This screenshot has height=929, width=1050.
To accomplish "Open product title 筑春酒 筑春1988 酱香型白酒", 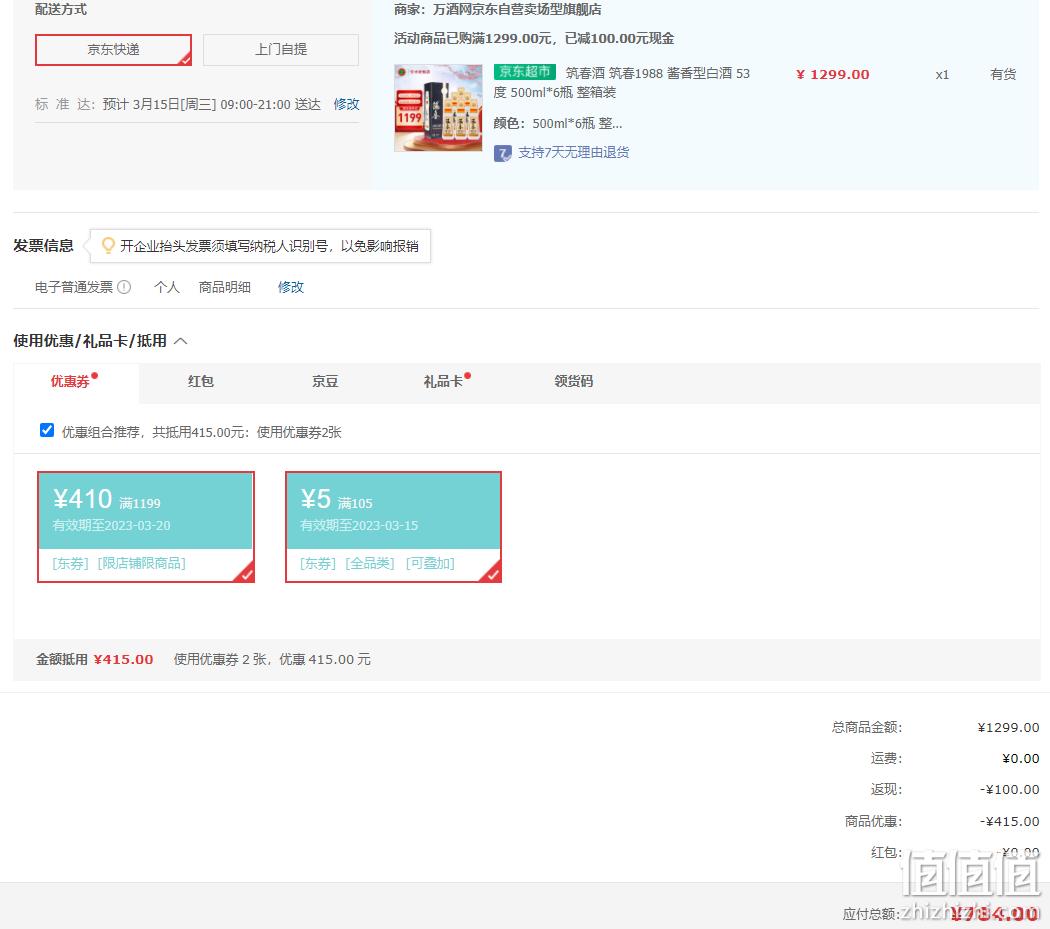I will click(621, 82).
